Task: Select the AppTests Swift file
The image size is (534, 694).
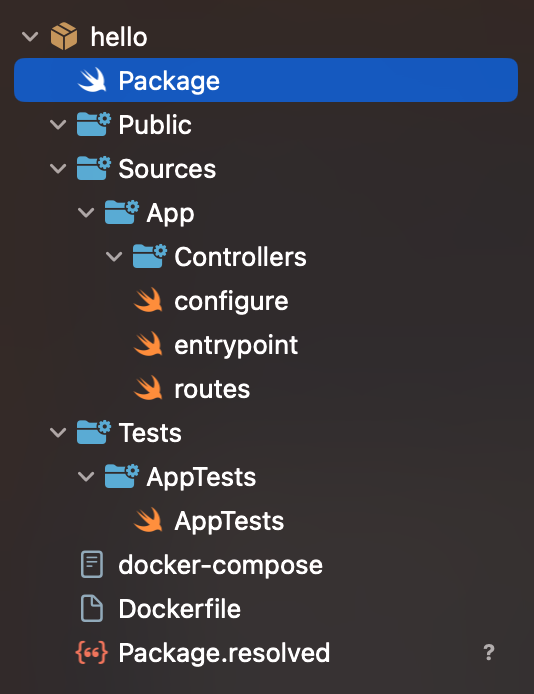Action: pyautogui.click(x=209, y=520)
